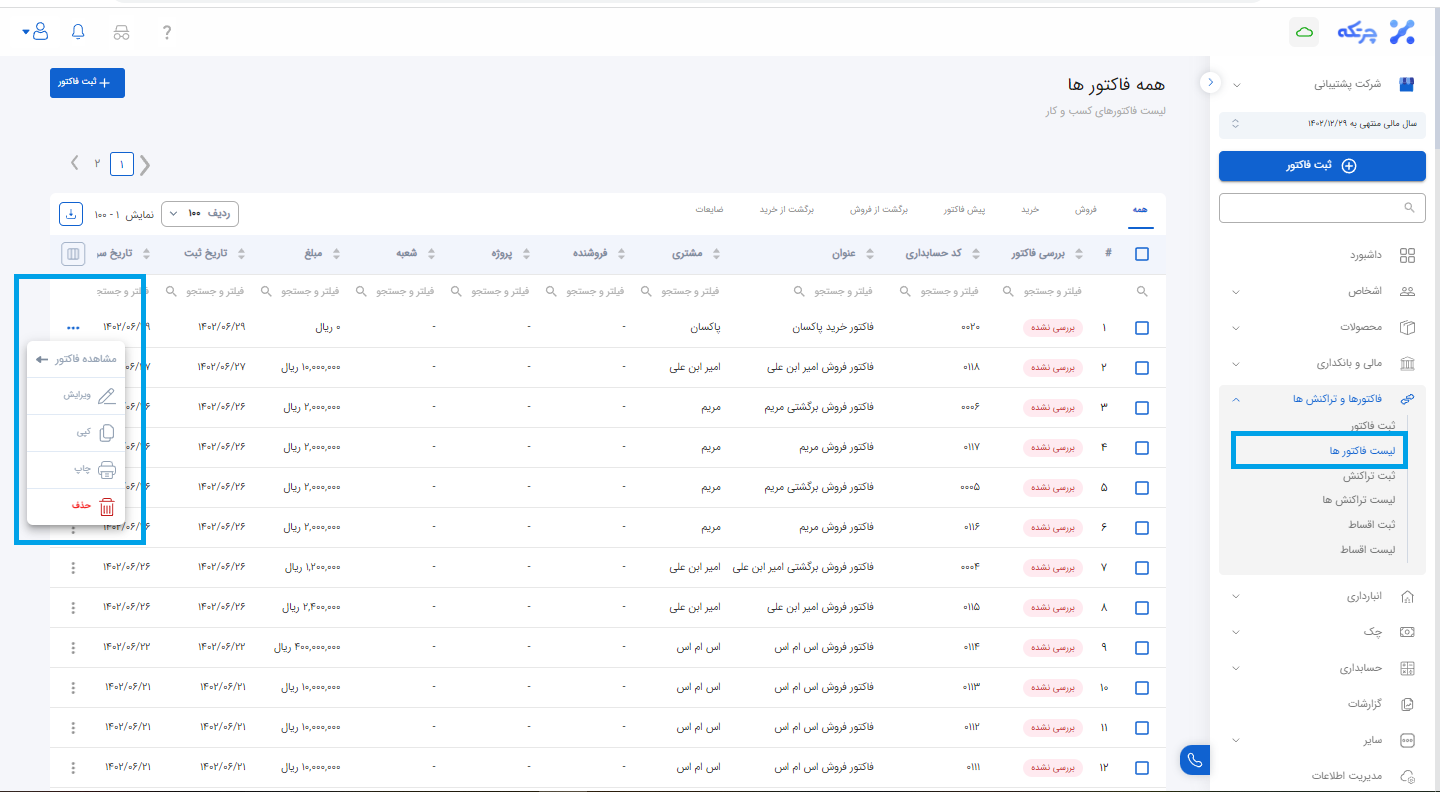1440x792 pixels.
Task: Open the user account dropdown menu
Action: (x=35, y=32)
